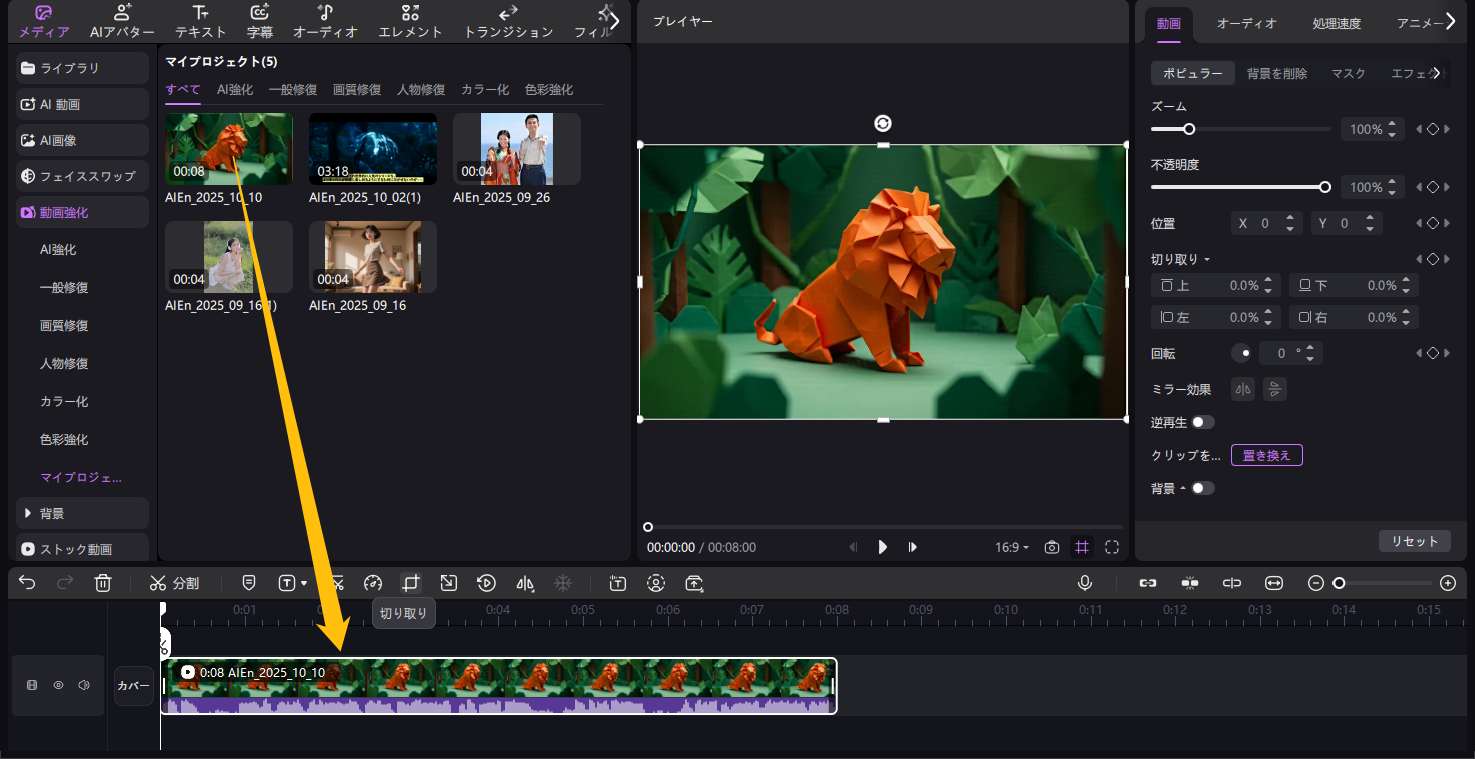Toggle the 背景 background switch
The height and width of the screenshot is (759, 1475).
tap(1202, 488)
